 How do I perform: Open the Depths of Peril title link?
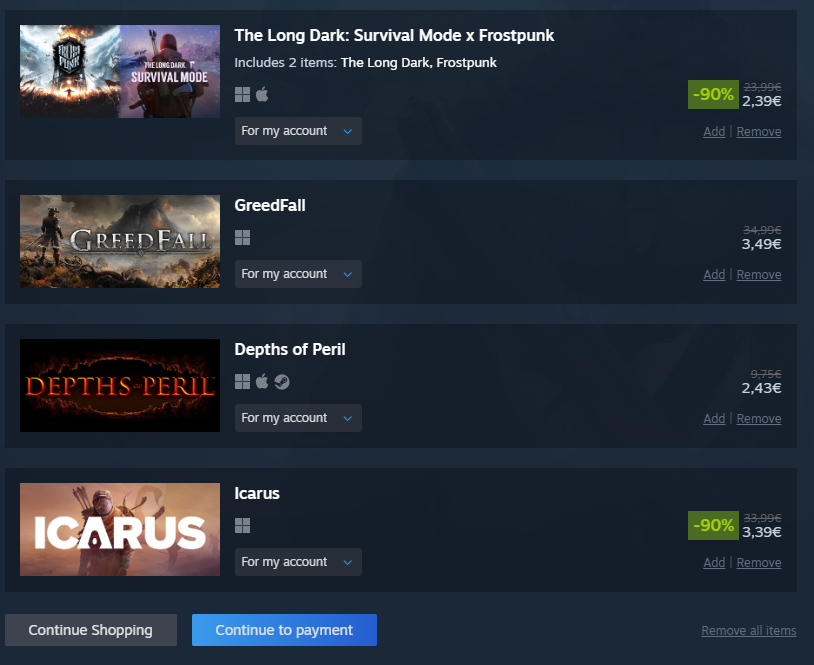(x=290, y=349)
